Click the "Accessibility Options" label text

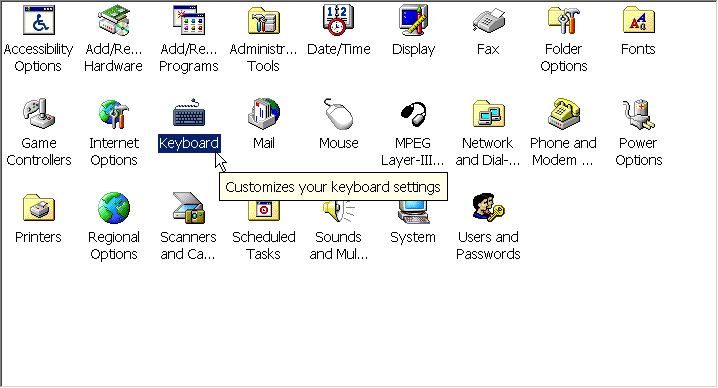(x=38, y=58)
